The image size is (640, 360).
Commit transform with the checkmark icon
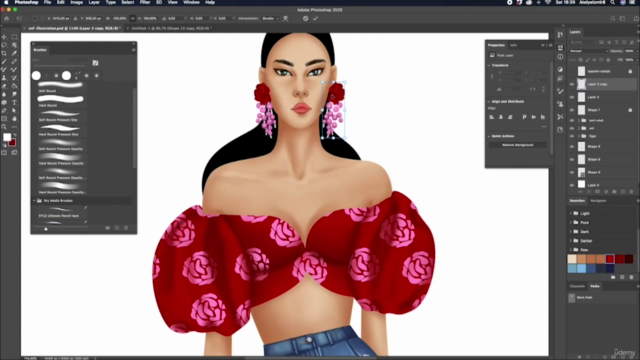click(x=316, y=18)
